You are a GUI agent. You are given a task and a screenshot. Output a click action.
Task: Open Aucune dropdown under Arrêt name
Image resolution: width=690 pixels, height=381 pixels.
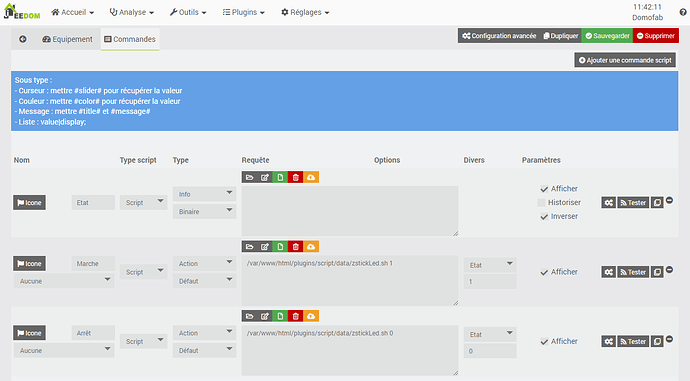tap(64, 350)
